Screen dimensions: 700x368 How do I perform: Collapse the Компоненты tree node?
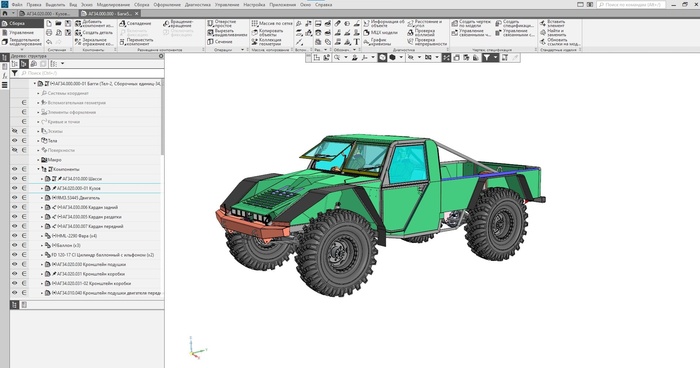point(38,169)
